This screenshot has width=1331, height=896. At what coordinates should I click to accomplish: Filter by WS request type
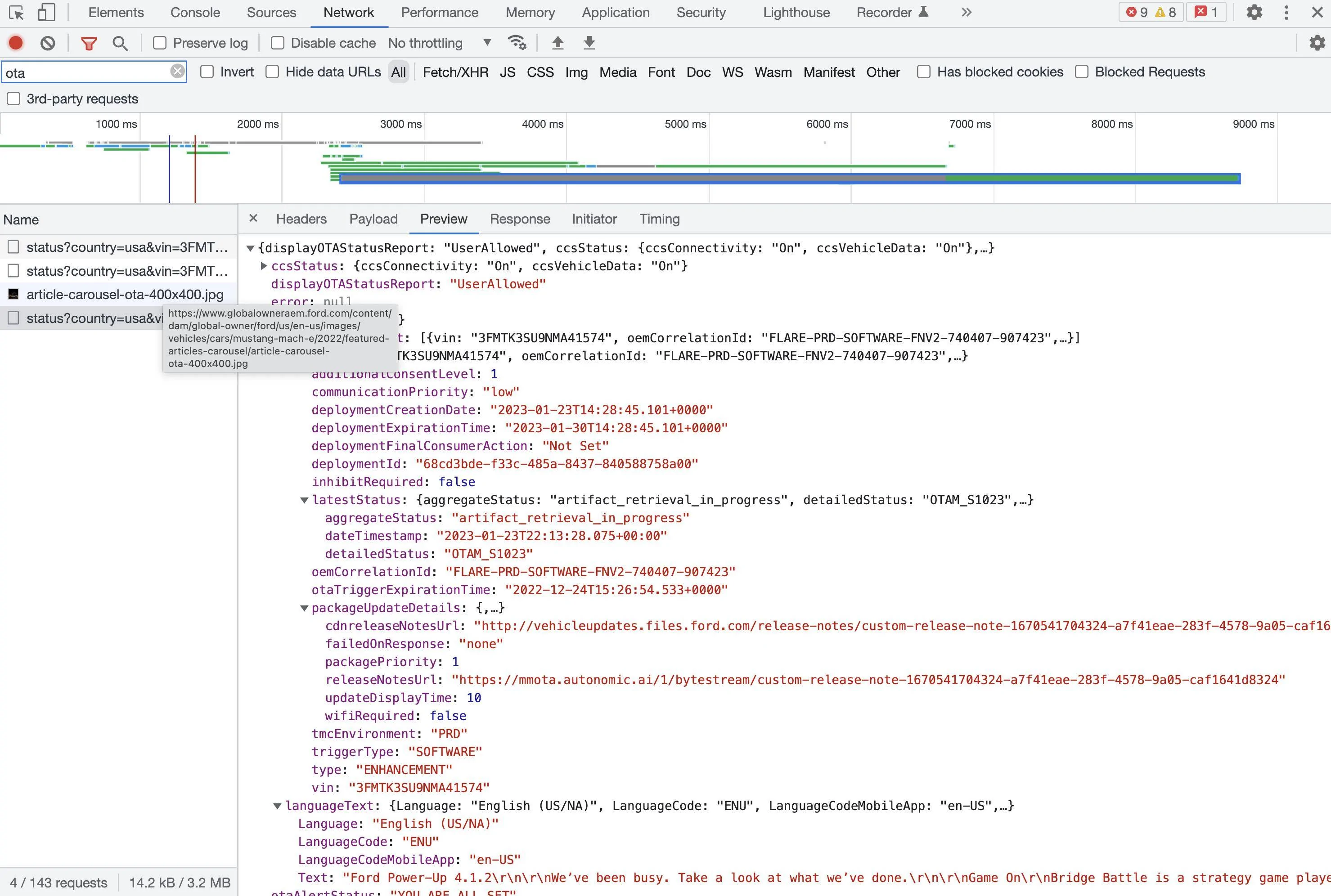(733, 72)
